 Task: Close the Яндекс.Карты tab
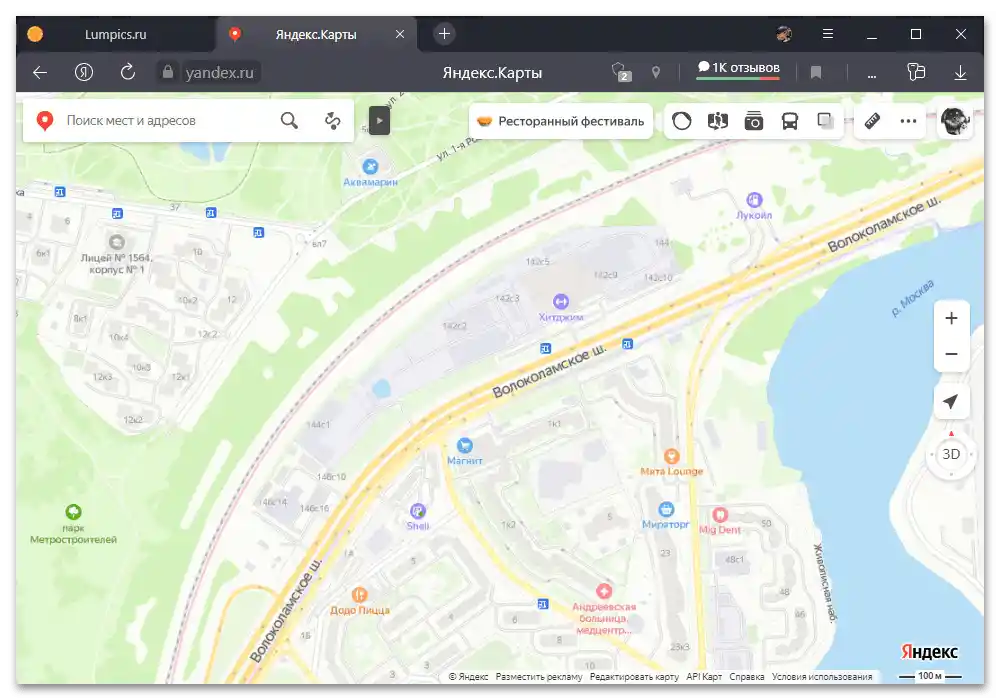click(x=400, y=34)
